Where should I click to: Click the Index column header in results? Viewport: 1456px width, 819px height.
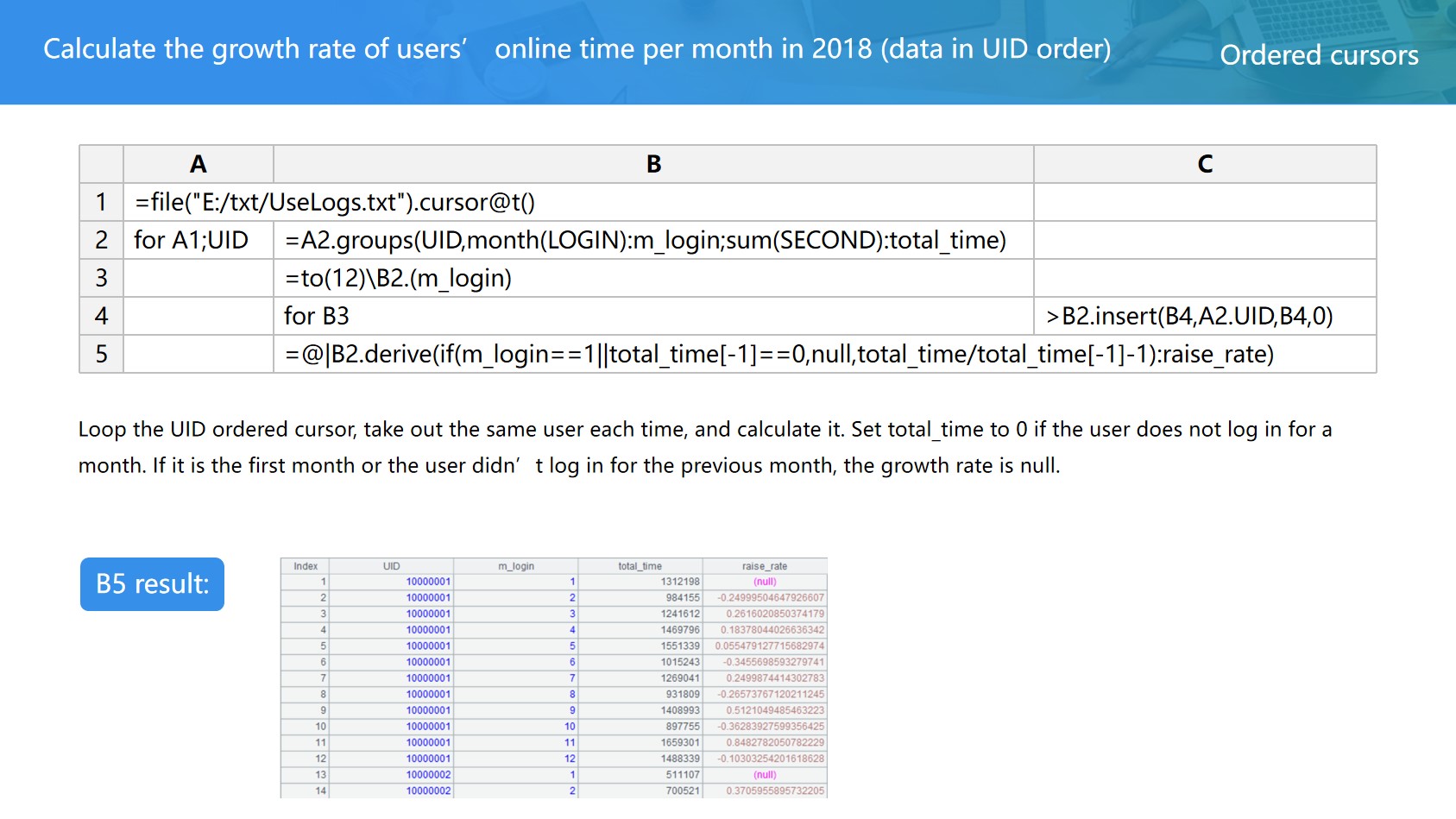(306, 566)
